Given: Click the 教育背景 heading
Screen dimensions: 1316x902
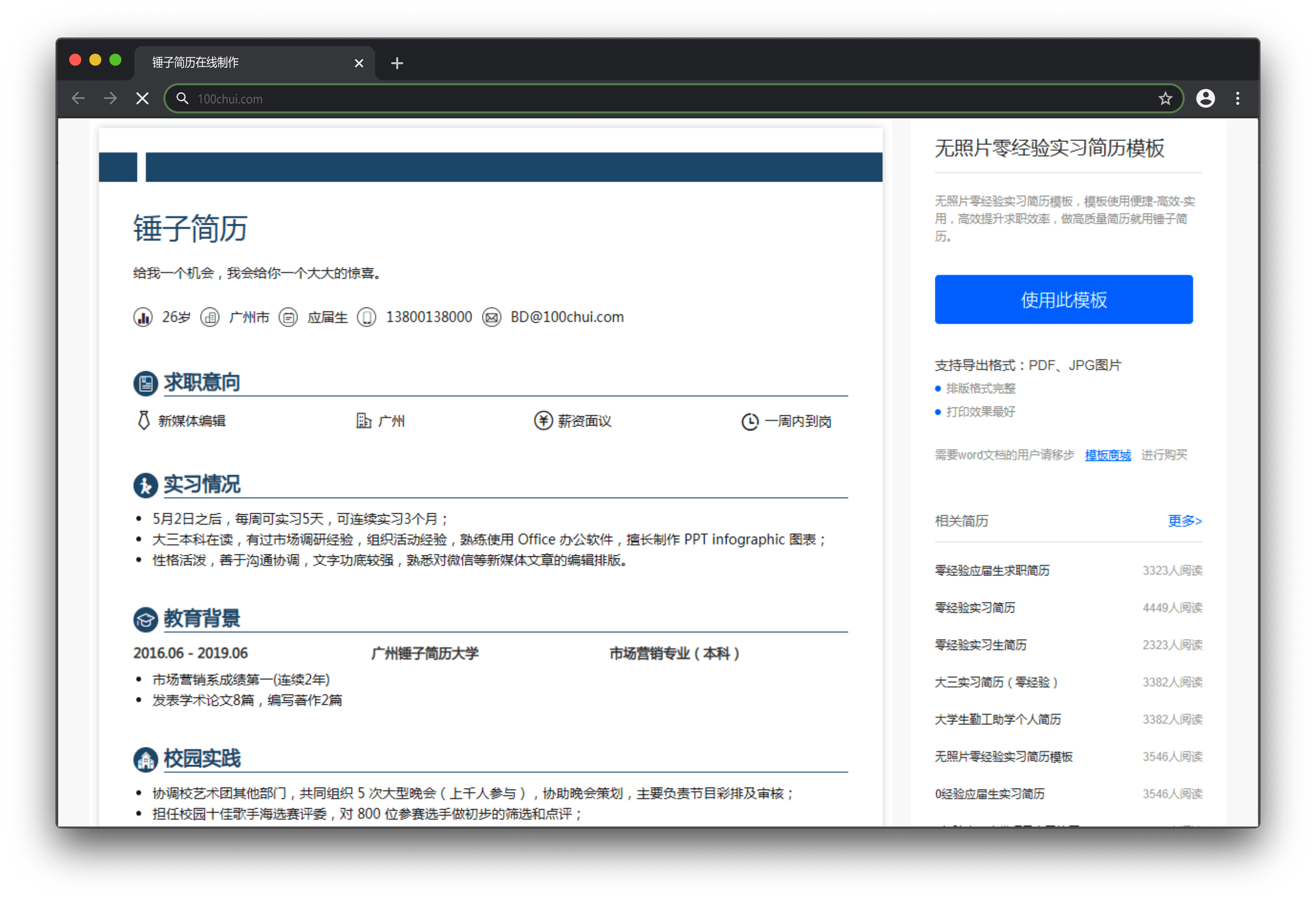Looking at the screenshot, I should click(x=202, y=619).
